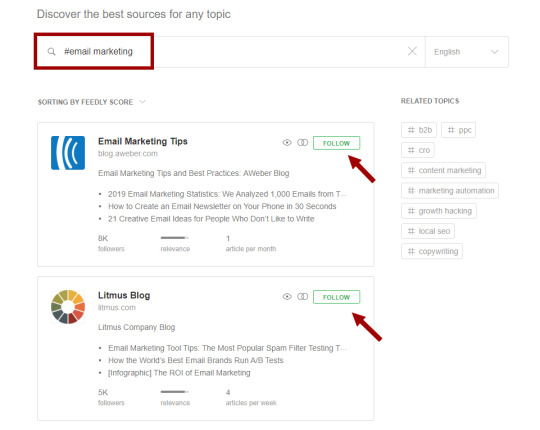This screenshot has height=430, width=540.
Task: Preview Litmus Blog with eye icon
Action: click(x=287, y=296)
